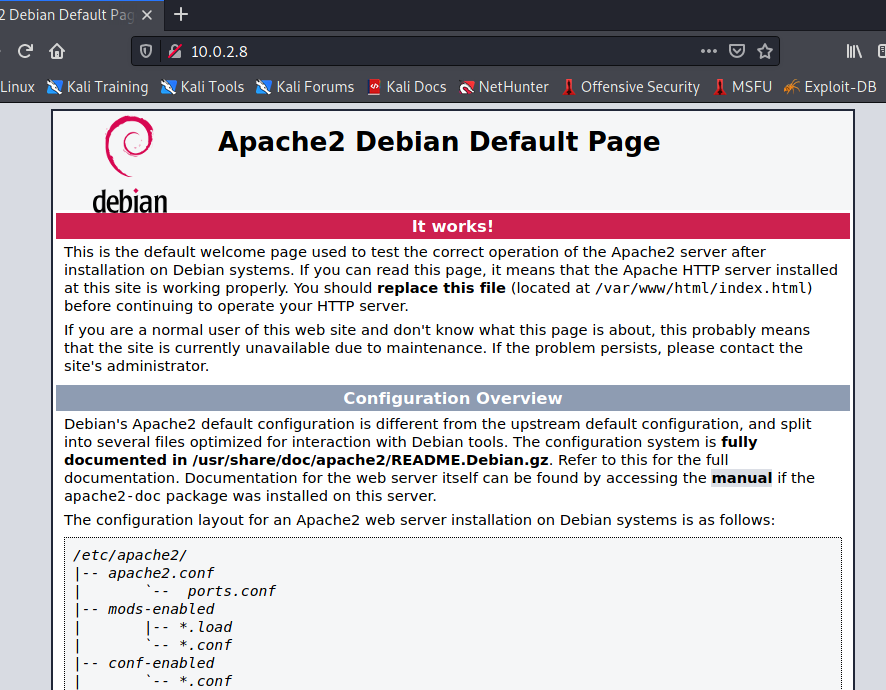
Task: View insecure connection site info icon
Action: coord(175,51)
